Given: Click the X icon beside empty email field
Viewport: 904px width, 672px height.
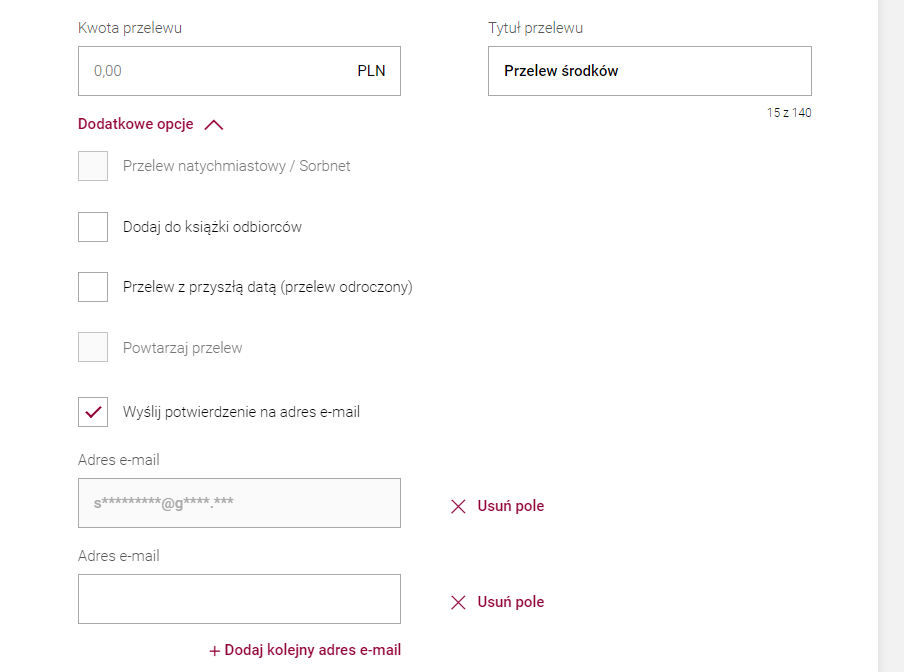Looking at the screenshot, I should 459,602.
